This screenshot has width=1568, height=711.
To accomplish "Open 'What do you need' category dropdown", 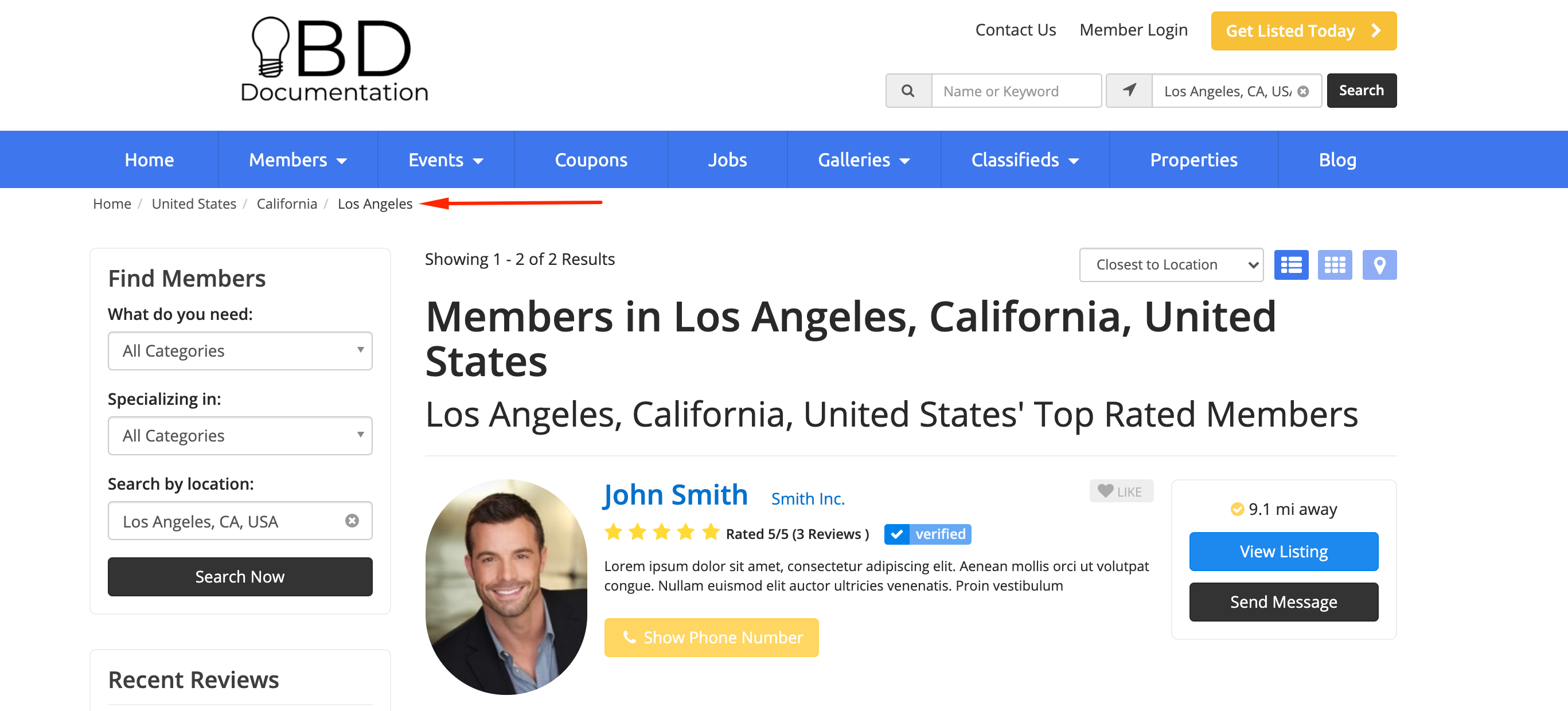I will coord(240,351).
